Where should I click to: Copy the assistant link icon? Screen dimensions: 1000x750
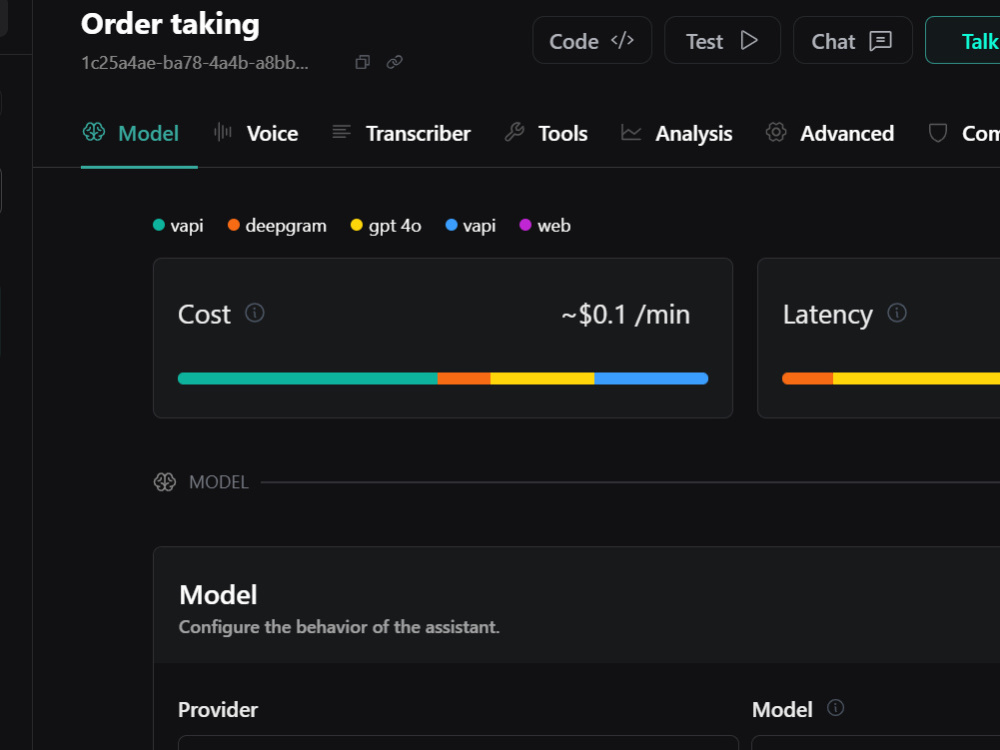395,62
